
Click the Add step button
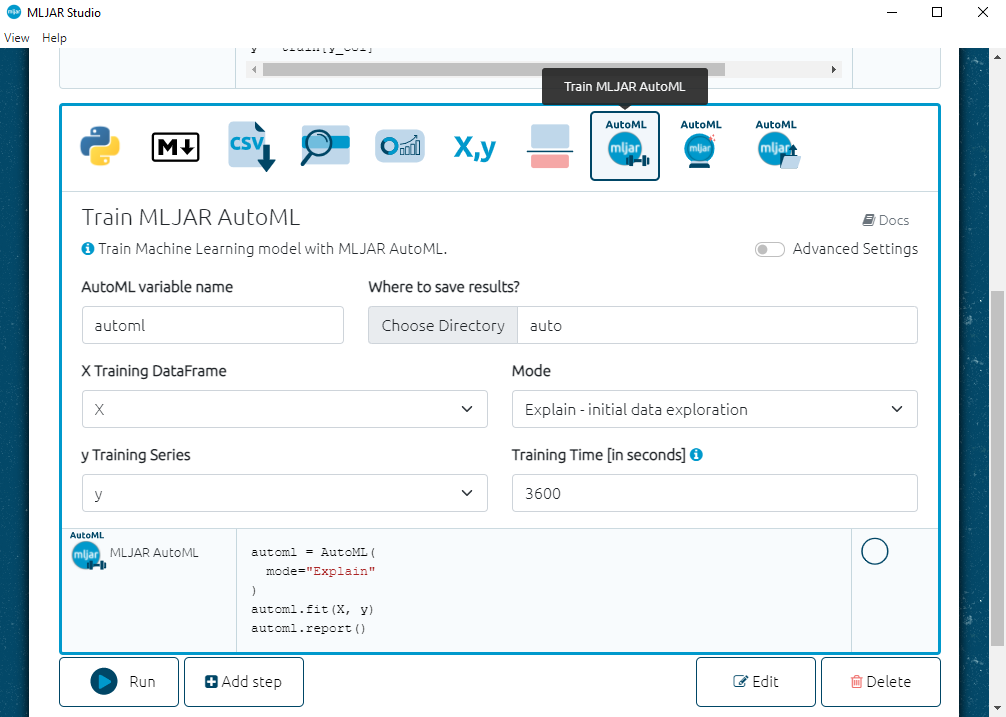pos(244,682)
